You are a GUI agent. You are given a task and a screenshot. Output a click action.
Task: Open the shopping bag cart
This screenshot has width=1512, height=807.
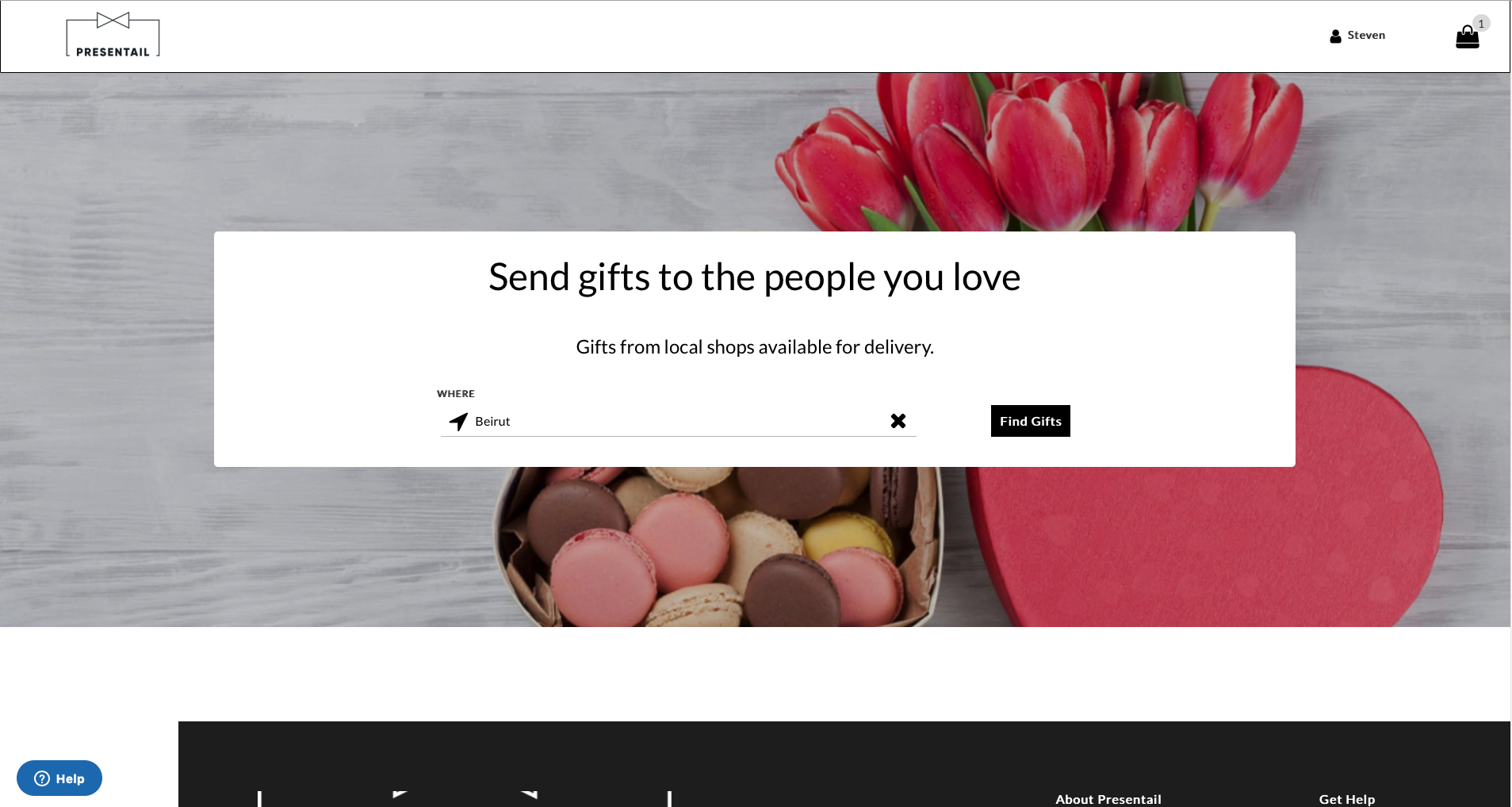click(1467, 38)
